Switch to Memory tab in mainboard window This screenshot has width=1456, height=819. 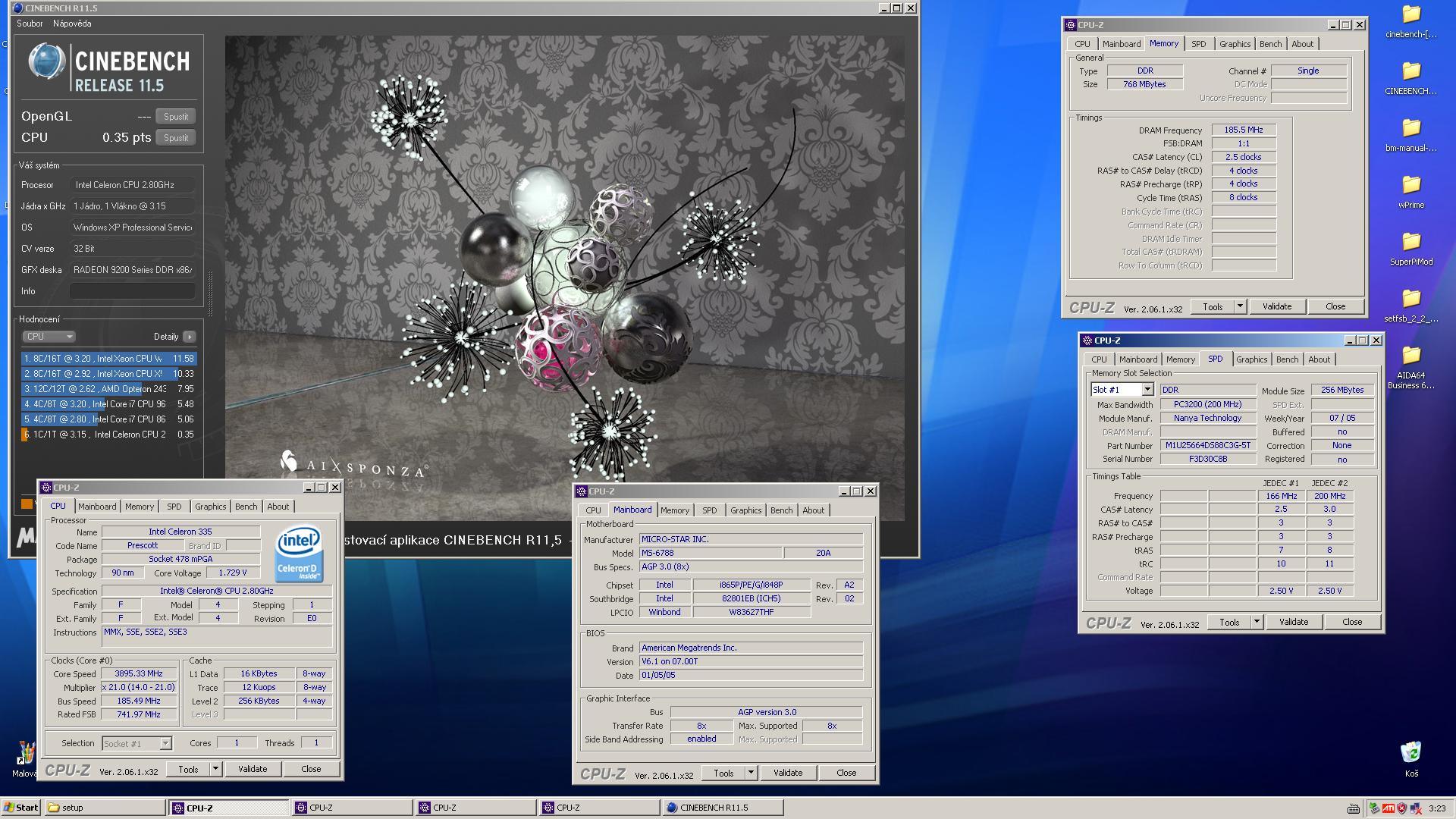[674, 510]
